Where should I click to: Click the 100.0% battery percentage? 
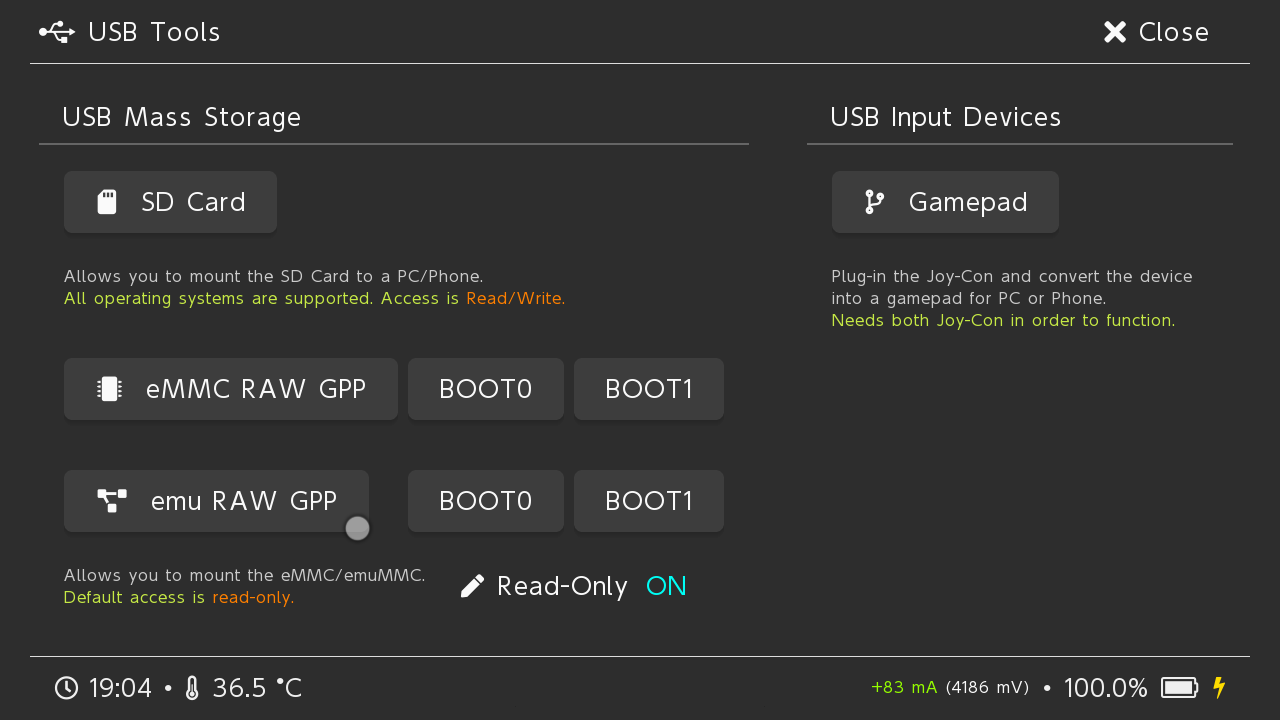(x=1106, y=688)
